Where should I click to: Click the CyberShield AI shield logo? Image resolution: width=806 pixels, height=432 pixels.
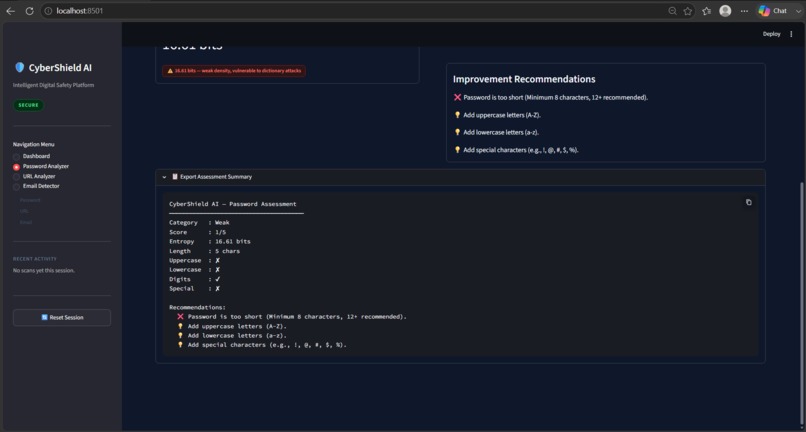[20, 67]
